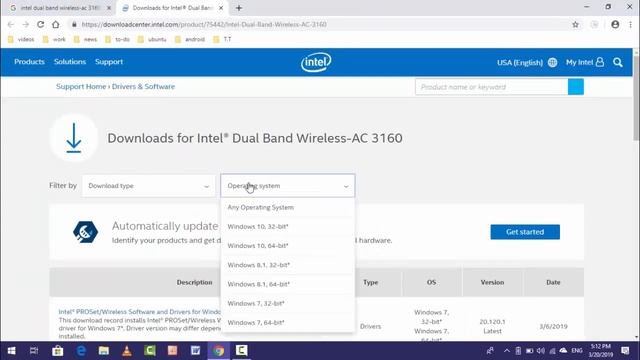Open the to-do bookmark folder

(x=118, y=40)
